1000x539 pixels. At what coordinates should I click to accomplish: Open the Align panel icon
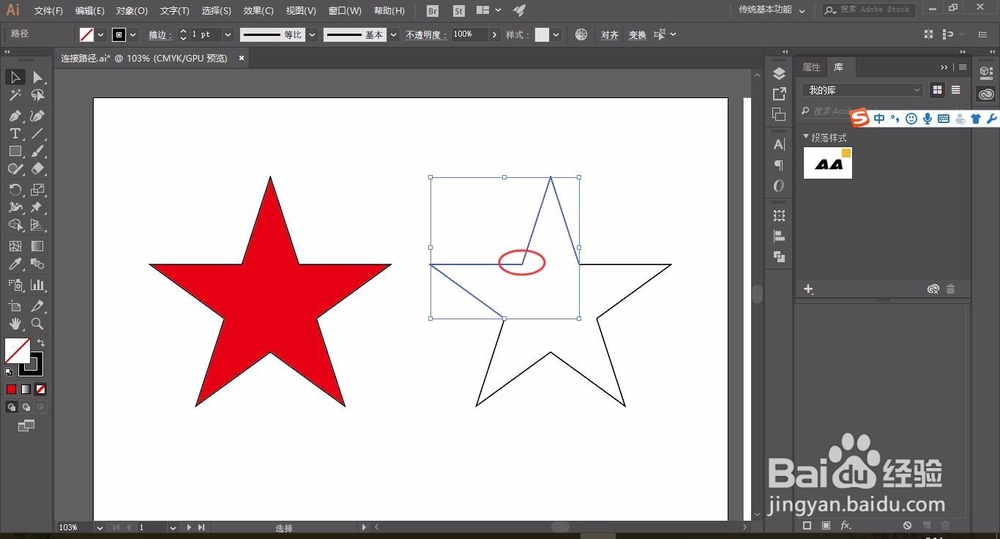(779, 236)
